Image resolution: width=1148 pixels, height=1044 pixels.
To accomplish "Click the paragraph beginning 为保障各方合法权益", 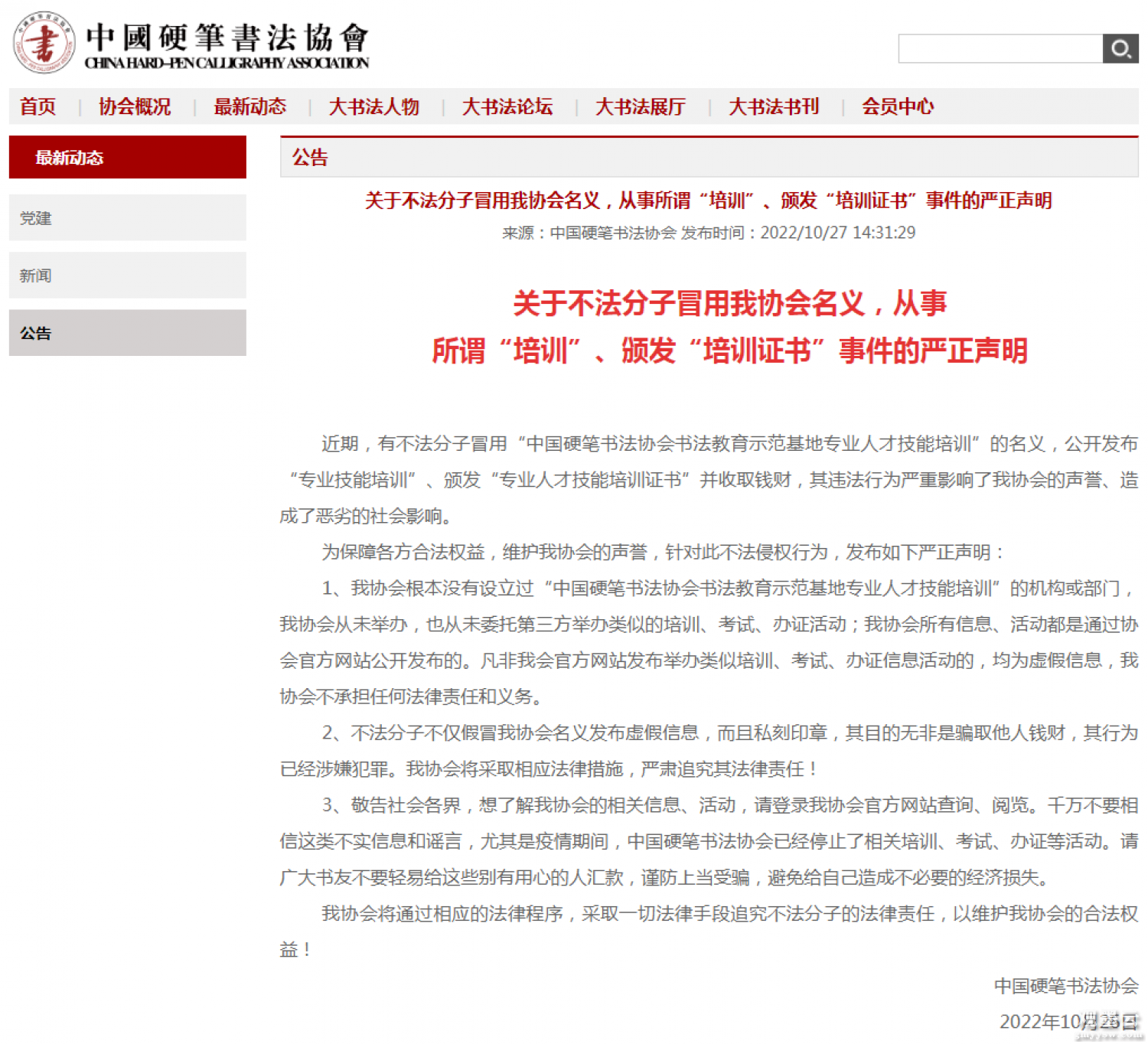I will pyautogui.click(x=663, y=553).
